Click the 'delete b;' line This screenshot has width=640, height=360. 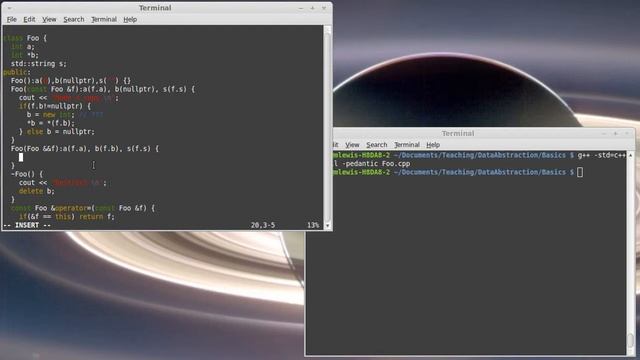click(x=37, y=191)
